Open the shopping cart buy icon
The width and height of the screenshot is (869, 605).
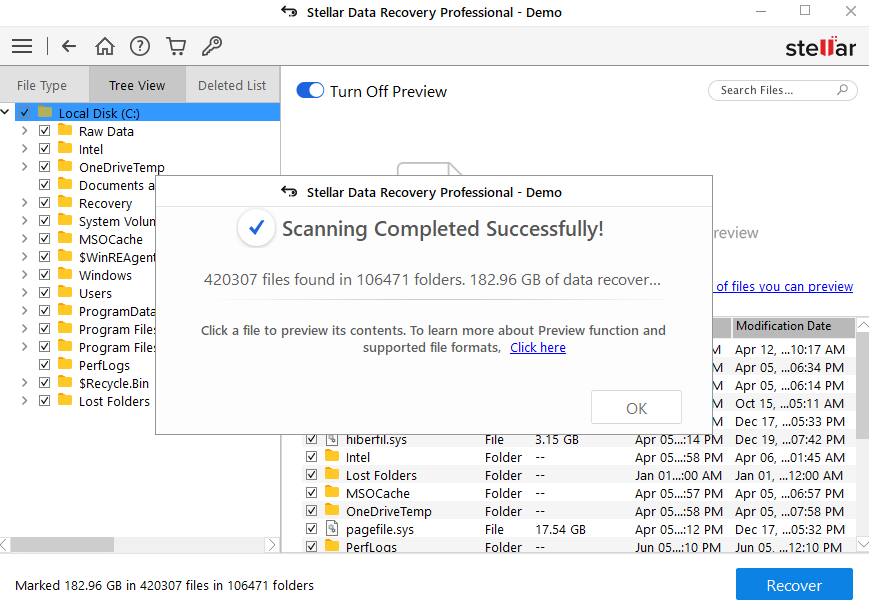[176, 46]
